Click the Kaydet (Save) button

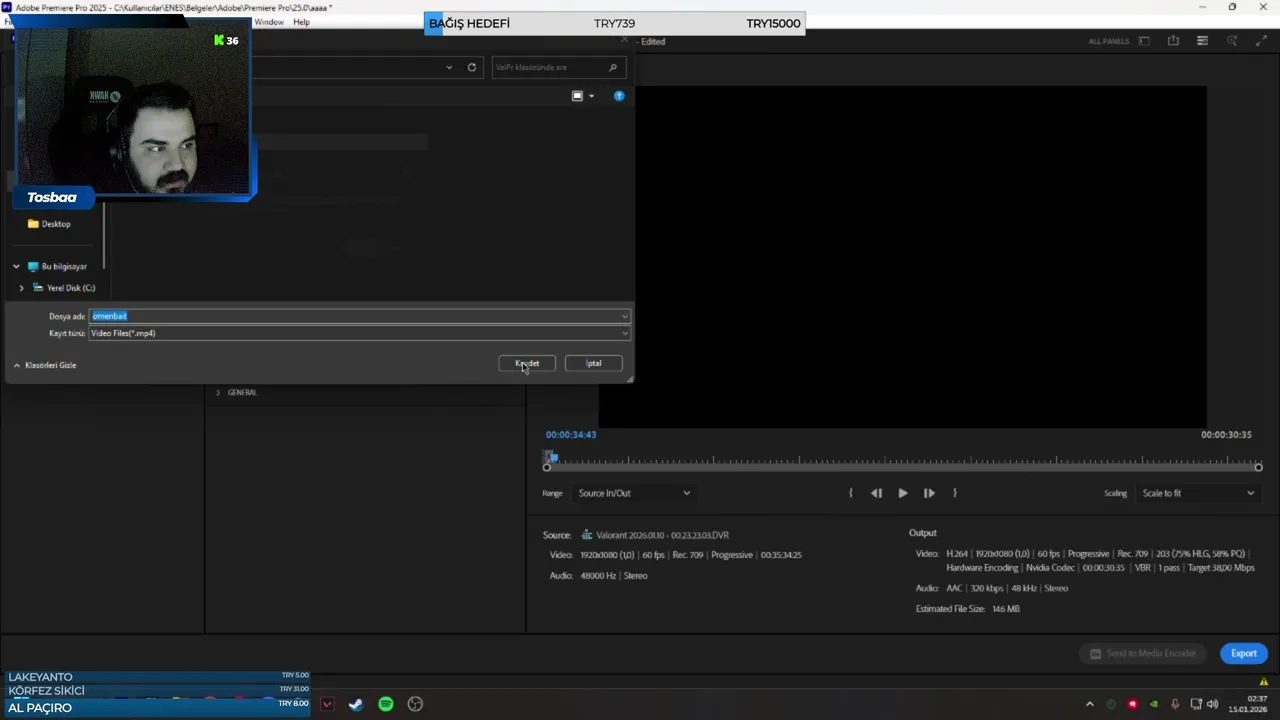point(527,363)
